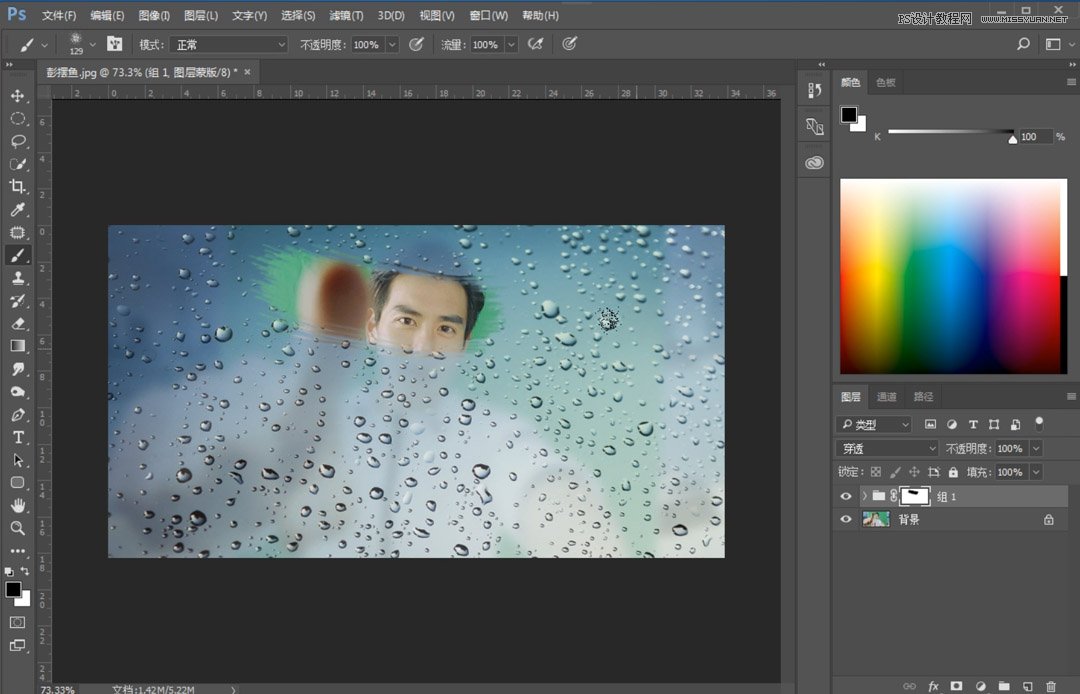Activate the Clone Stamp tool
Viewport: 1080px width, 694px height.
[x=16, y=278]
